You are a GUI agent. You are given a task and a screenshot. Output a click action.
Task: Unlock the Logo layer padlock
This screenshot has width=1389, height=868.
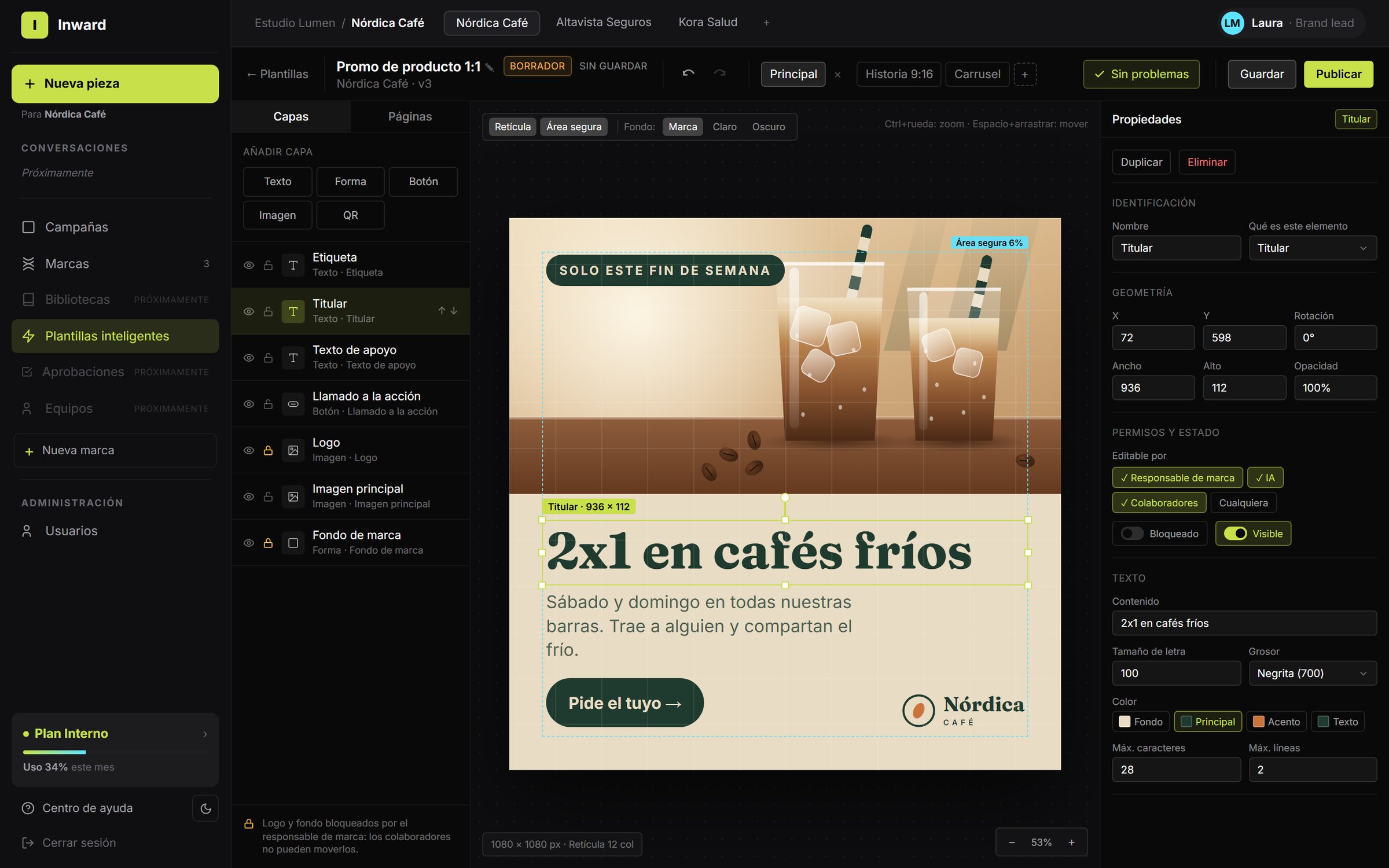(268, 450)
